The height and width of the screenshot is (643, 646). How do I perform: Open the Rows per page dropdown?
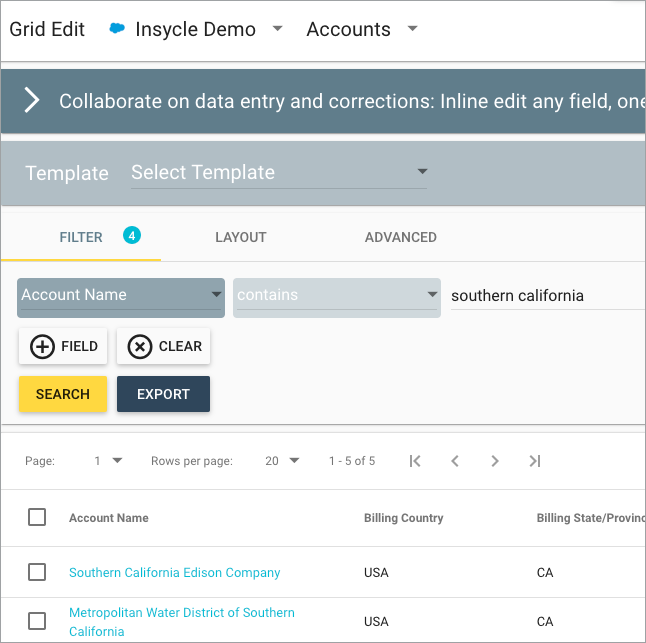282,461
